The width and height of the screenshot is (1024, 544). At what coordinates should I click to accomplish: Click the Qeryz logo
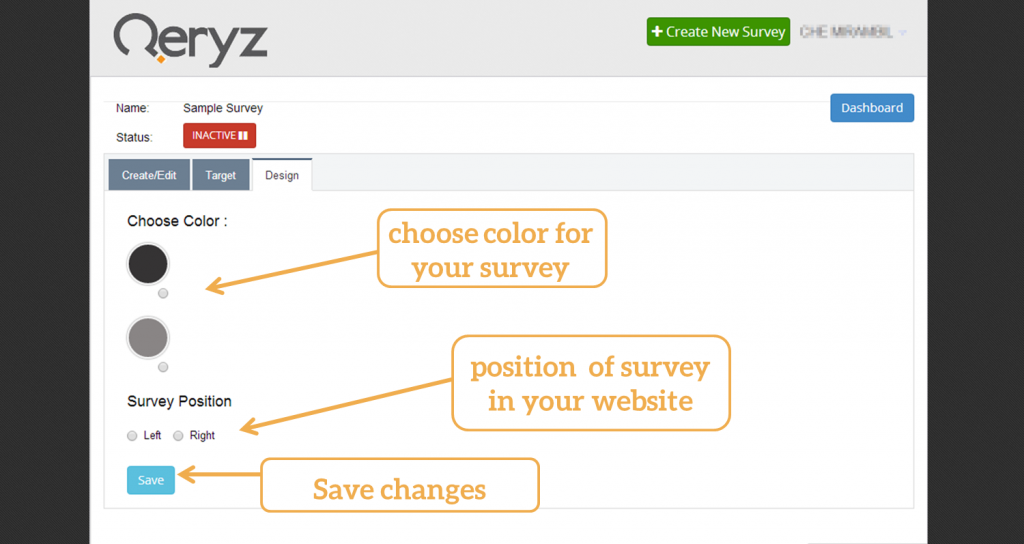point(191,40)
